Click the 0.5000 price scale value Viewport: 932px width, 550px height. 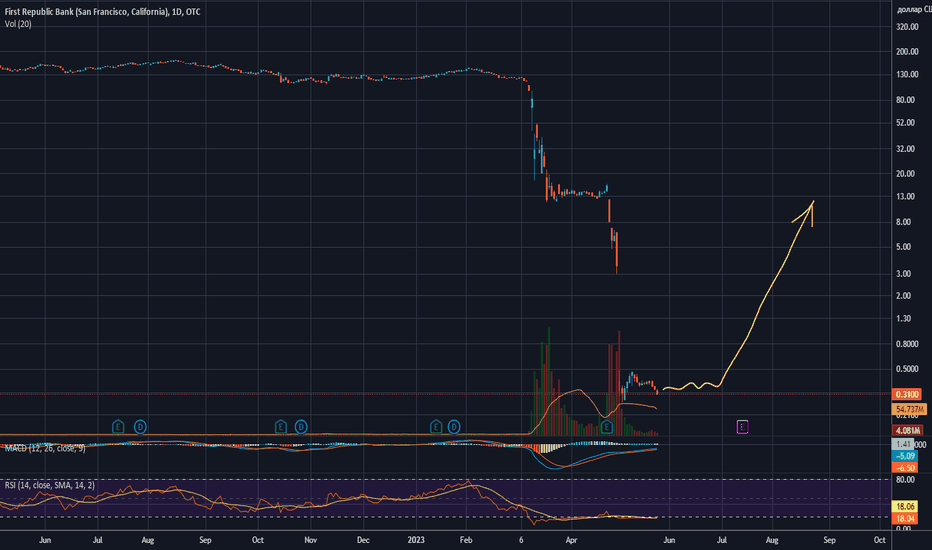tap(907, 369)
